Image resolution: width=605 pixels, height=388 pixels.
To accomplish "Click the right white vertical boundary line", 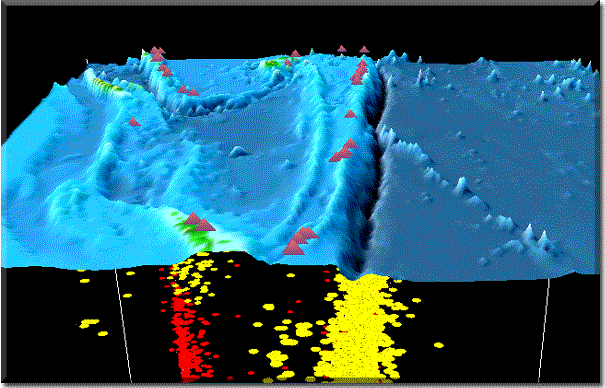I will 544,330.
